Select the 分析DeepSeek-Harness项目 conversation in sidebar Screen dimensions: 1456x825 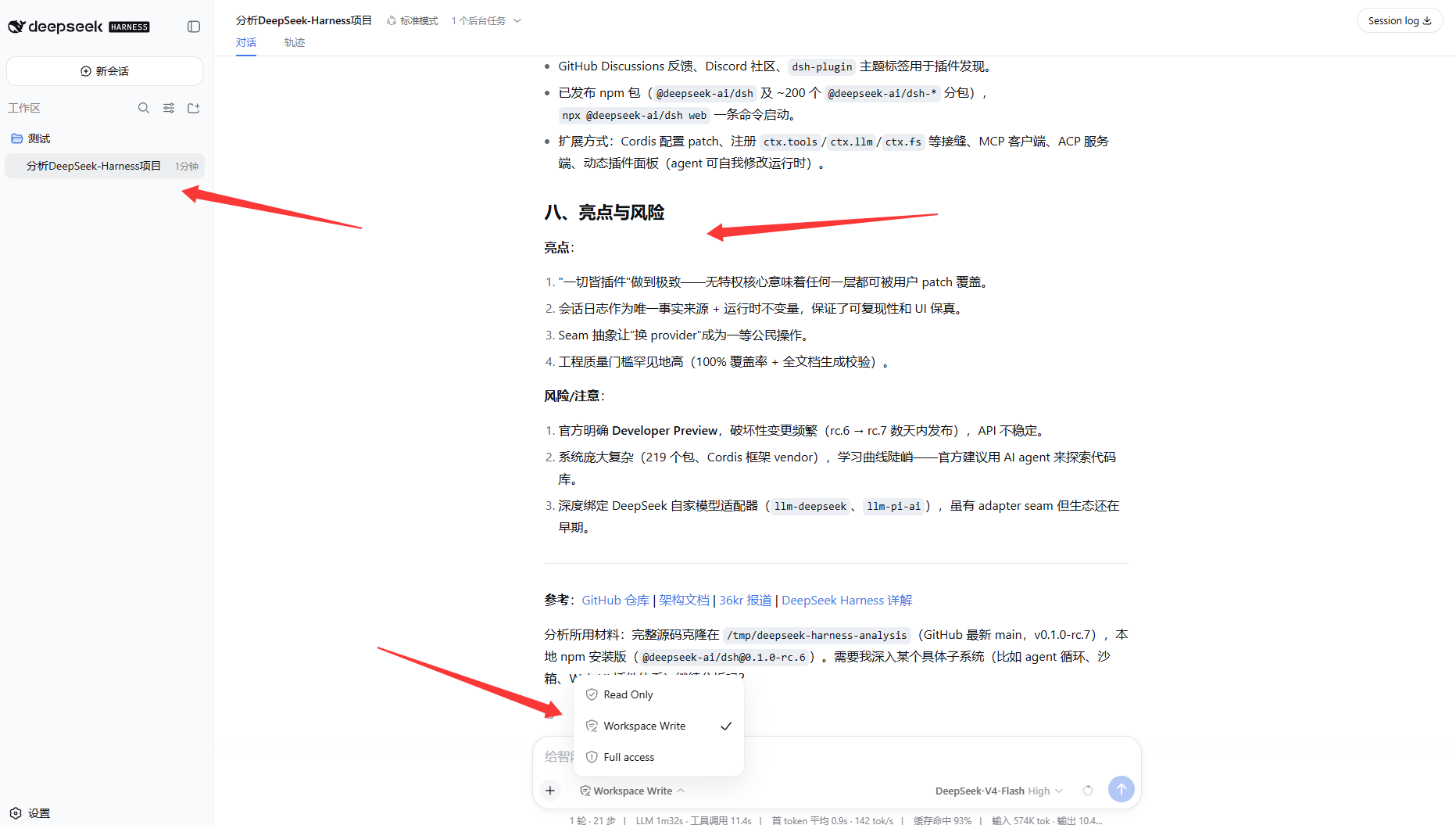[105, 166]
